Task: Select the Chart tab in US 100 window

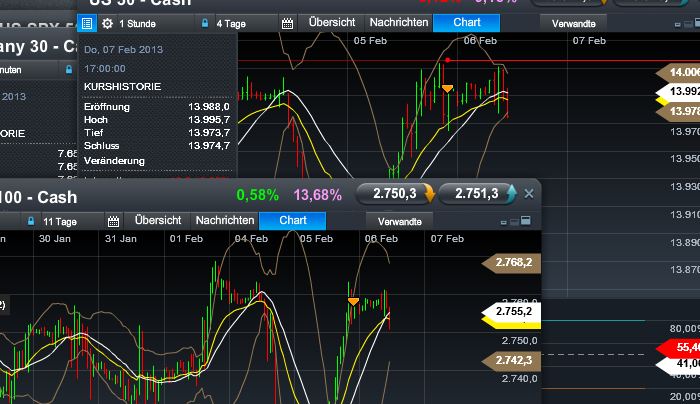Action: pos(292,221)
